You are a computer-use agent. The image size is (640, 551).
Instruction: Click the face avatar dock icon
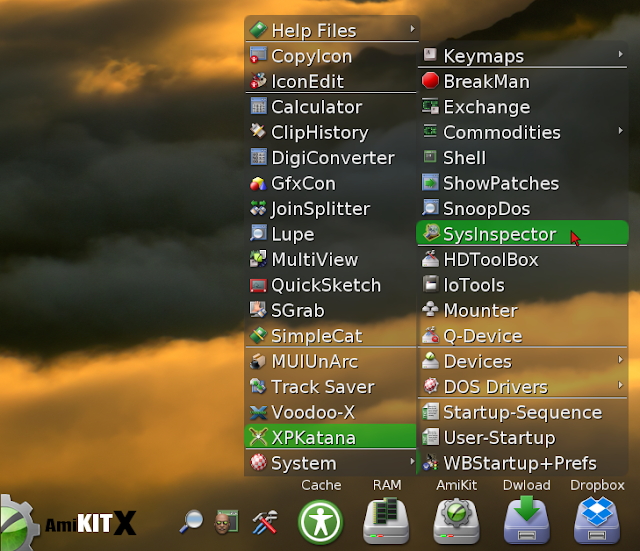226,521
